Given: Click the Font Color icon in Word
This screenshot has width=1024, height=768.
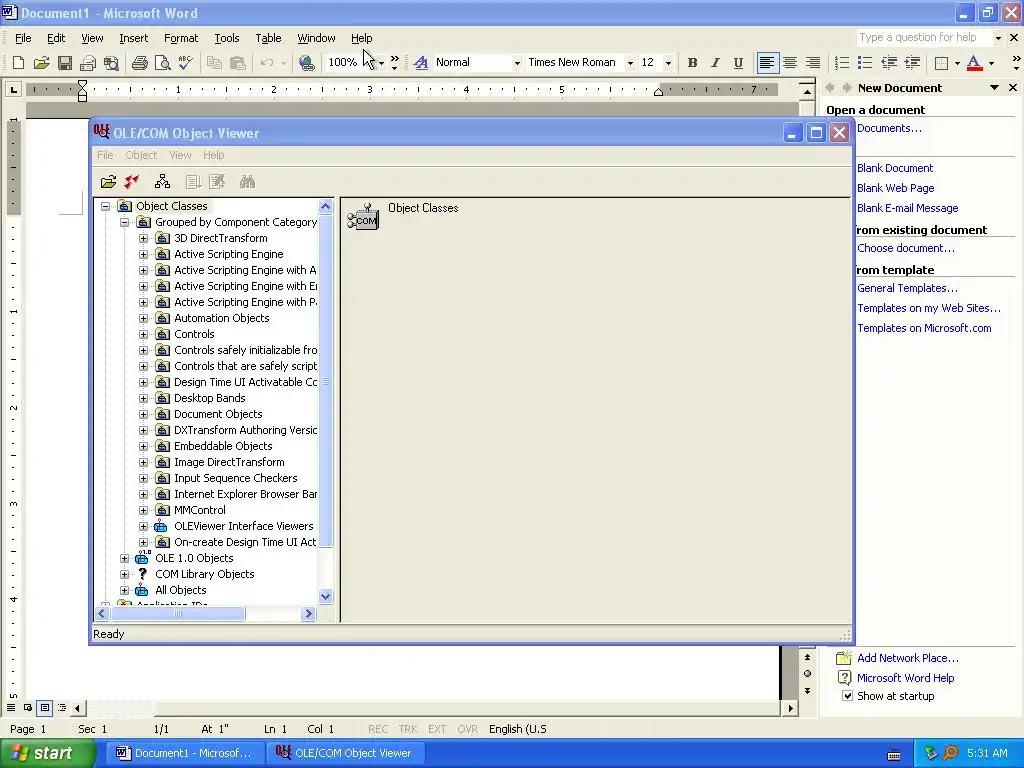Looking at the screenshot, I should 974,63.
